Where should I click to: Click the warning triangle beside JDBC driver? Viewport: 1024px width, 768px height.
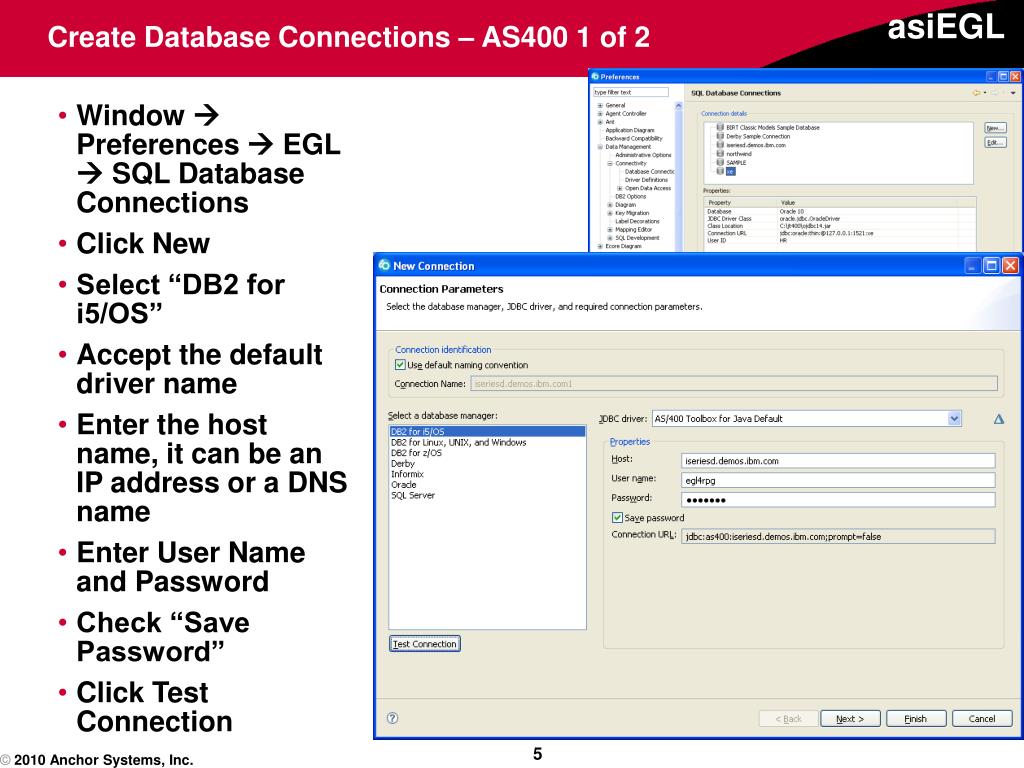tap(999, 419)
